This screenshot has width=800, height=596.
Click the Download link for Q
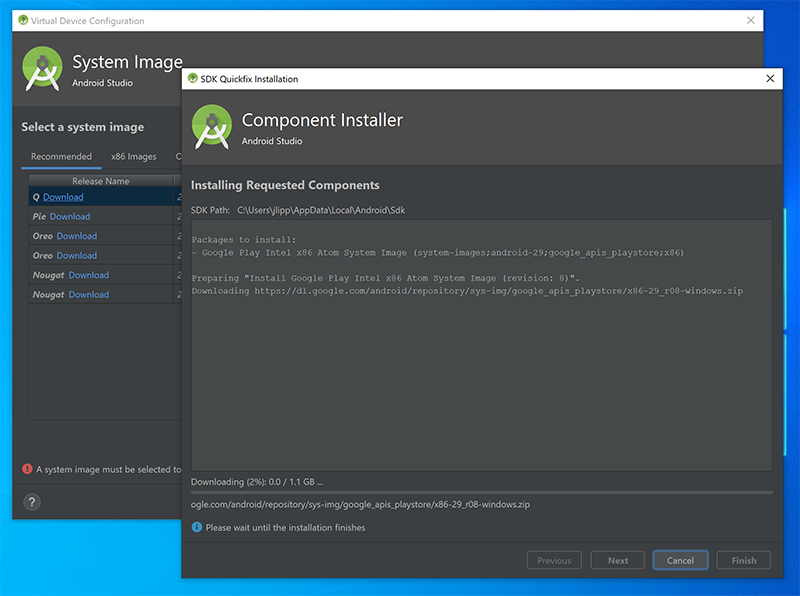coord(63,197)
